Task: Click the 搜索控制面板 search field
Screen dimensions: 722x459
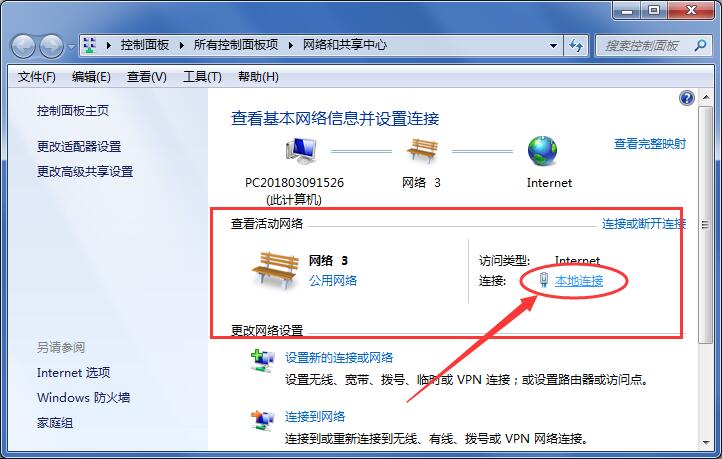Action: point(644,45)
